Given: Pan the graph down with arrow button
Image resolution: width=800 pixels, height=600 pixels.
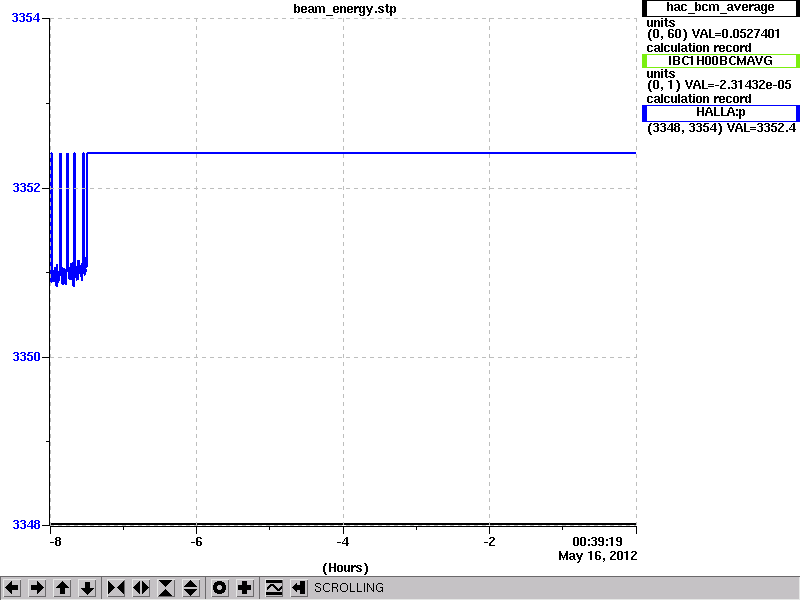Looking at the screenshot, I should [x=87, y=588].
